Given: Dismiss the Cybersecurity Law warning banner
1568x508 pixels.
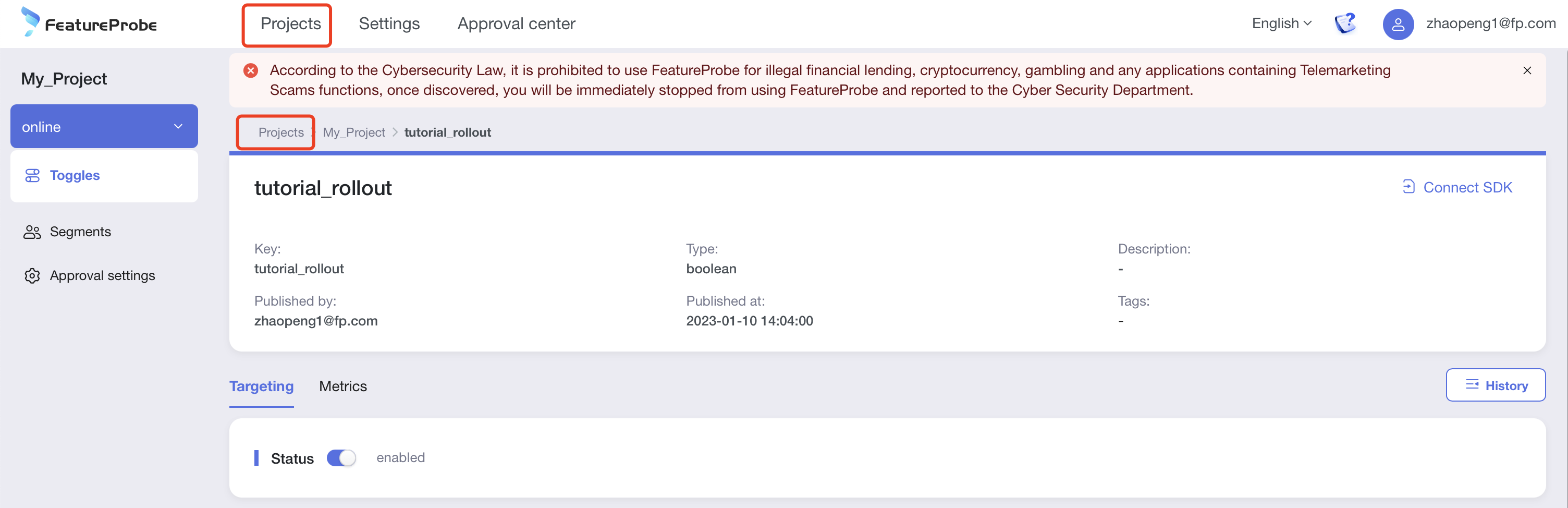Looking at the screenshot, I should click(1527, 70).
